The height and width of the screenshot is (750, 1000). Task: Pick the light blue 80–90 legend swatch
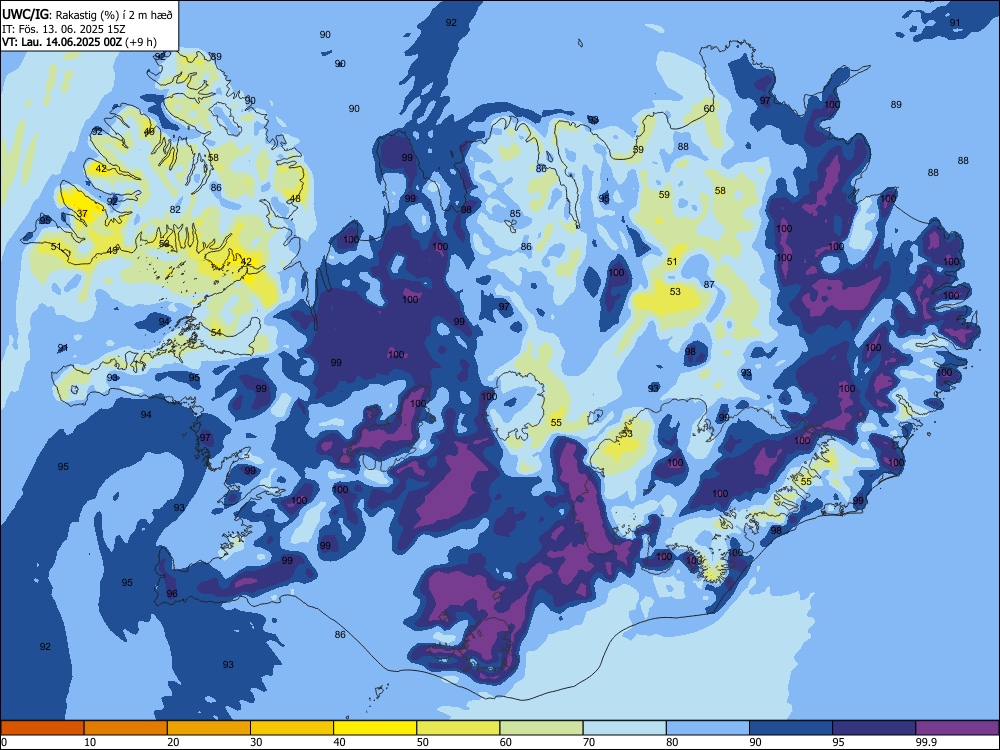707,727
